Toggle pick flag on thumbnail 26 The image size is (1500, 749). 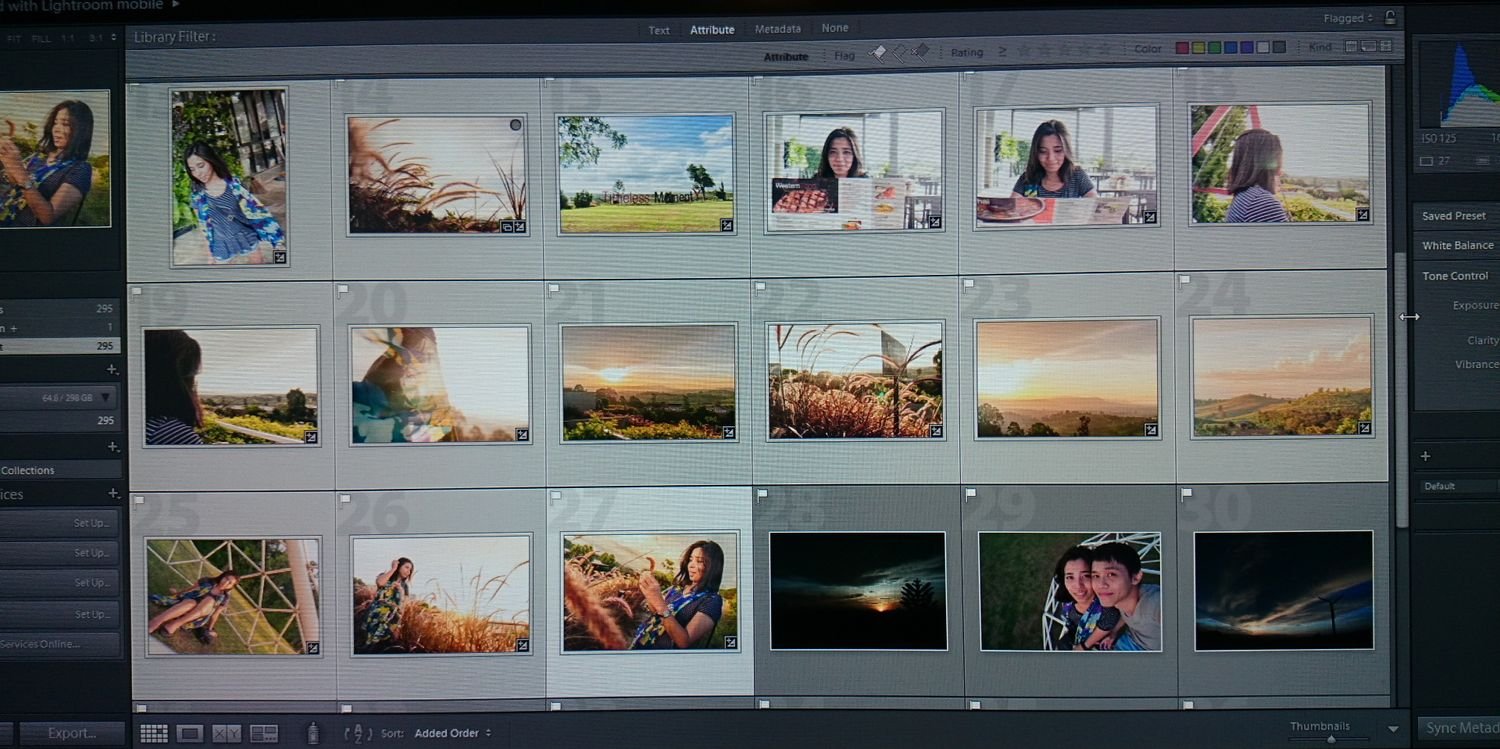click(345, 497)
